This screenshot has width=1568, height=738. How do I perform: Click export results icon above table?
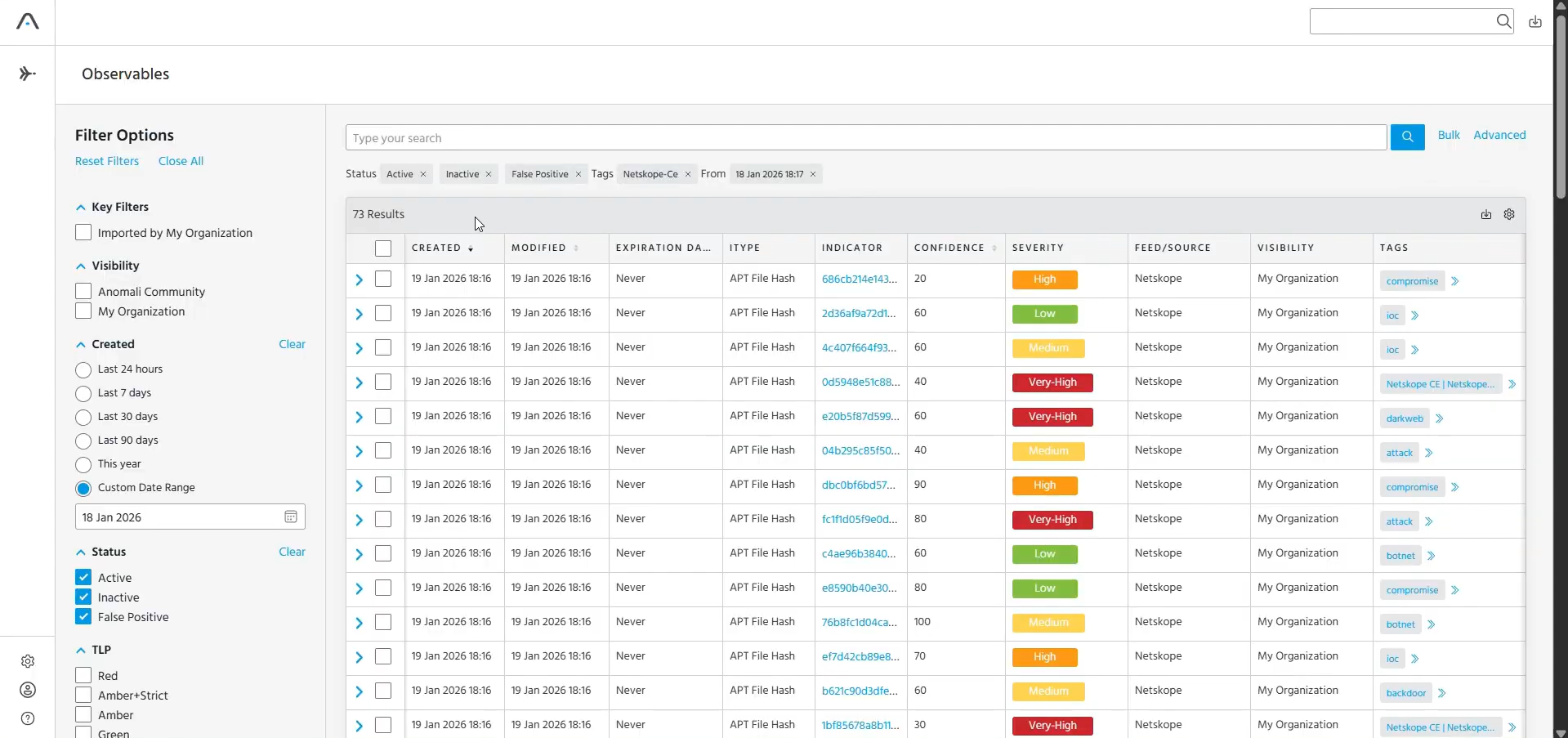pos(1486,214)
